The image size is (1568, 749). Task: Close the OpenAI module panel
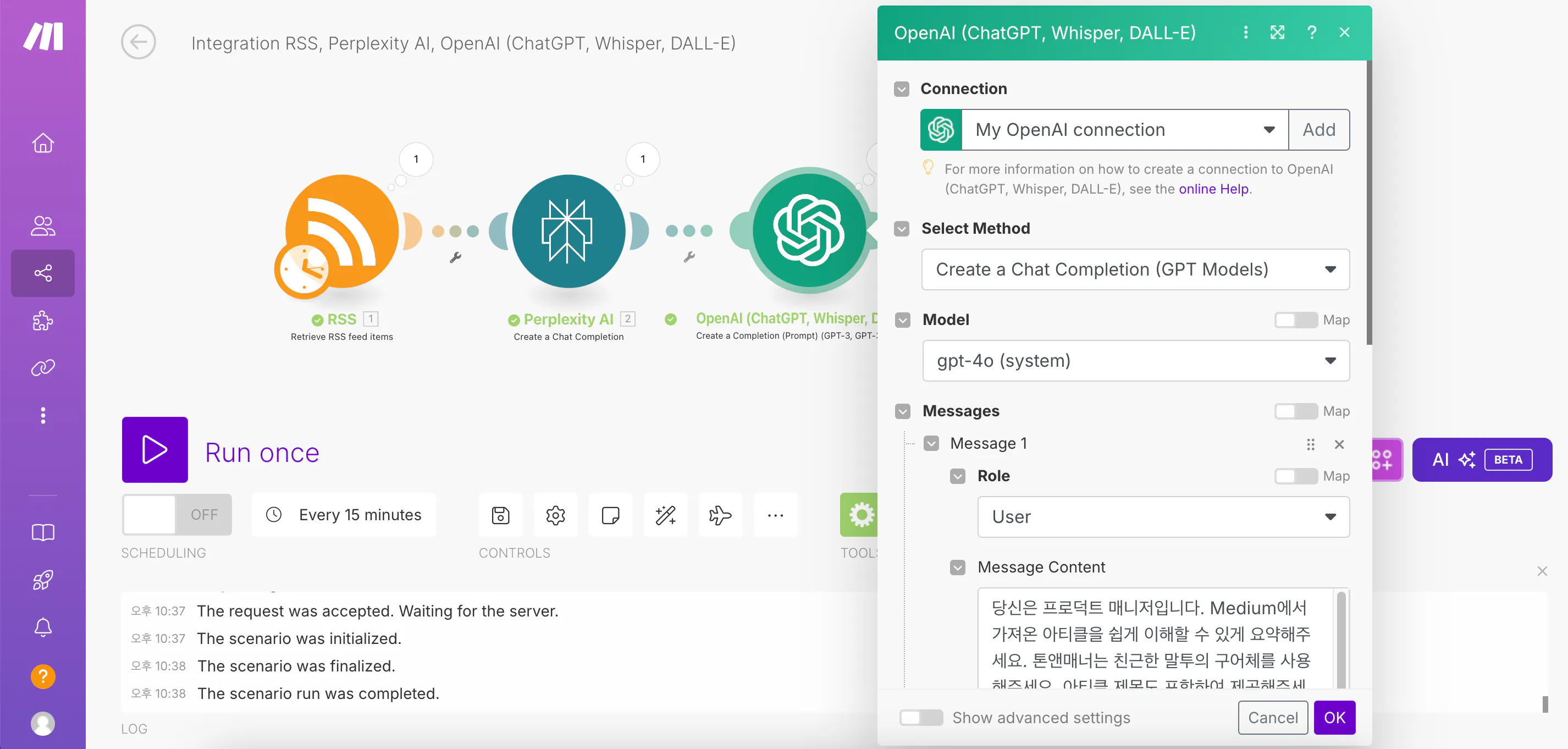click(1345, 32)
